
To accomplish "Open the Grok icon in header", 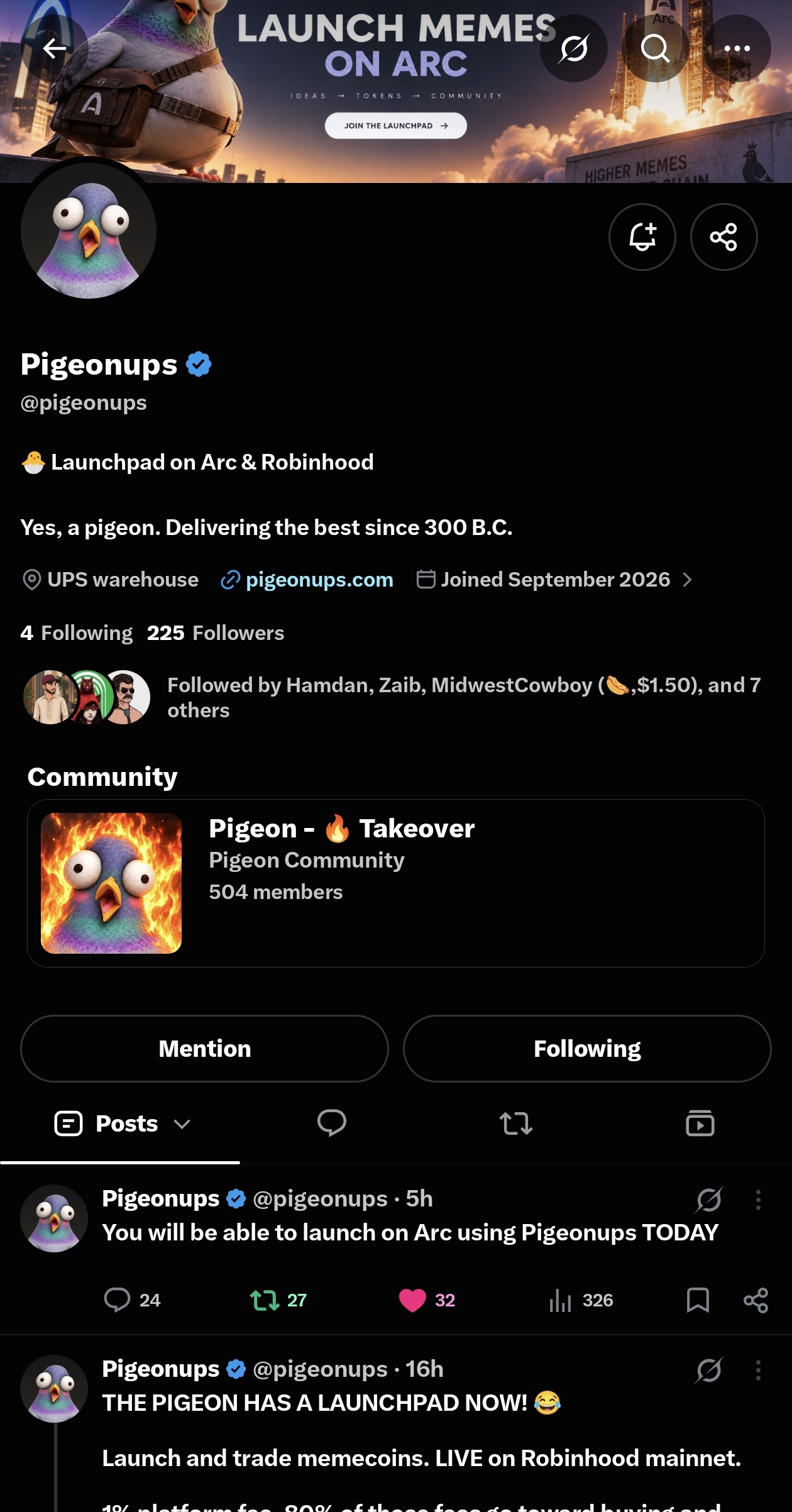I will coord(574,48).
